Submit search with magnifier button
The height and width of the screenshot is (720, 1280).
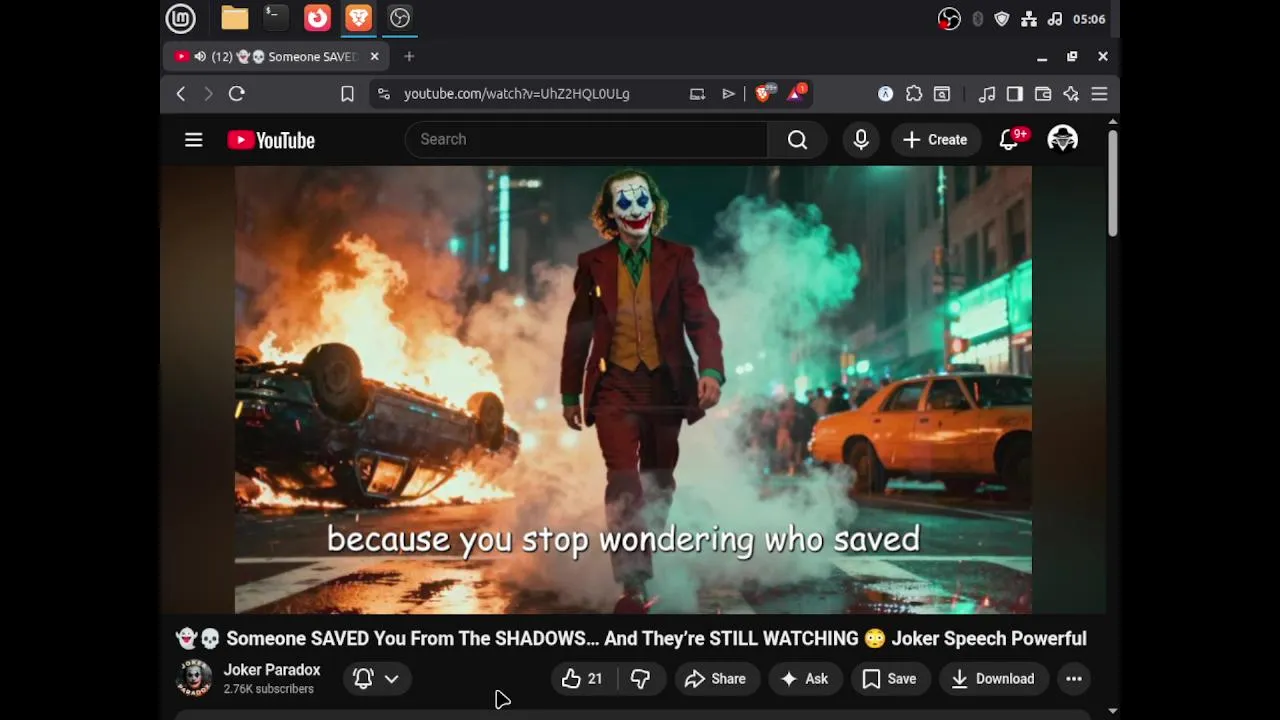click(x=797, y=140)
